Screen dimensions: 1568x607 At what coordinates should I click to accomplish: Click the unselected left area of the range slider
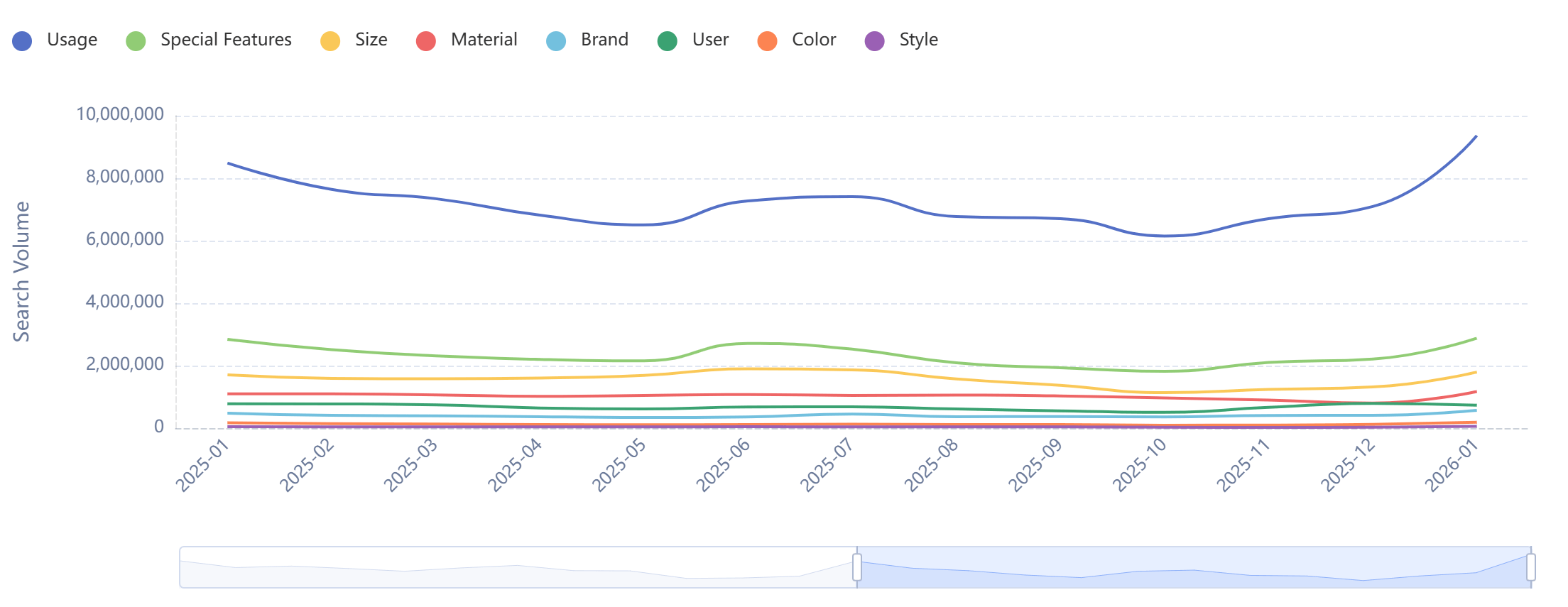[x=517, y=567]
